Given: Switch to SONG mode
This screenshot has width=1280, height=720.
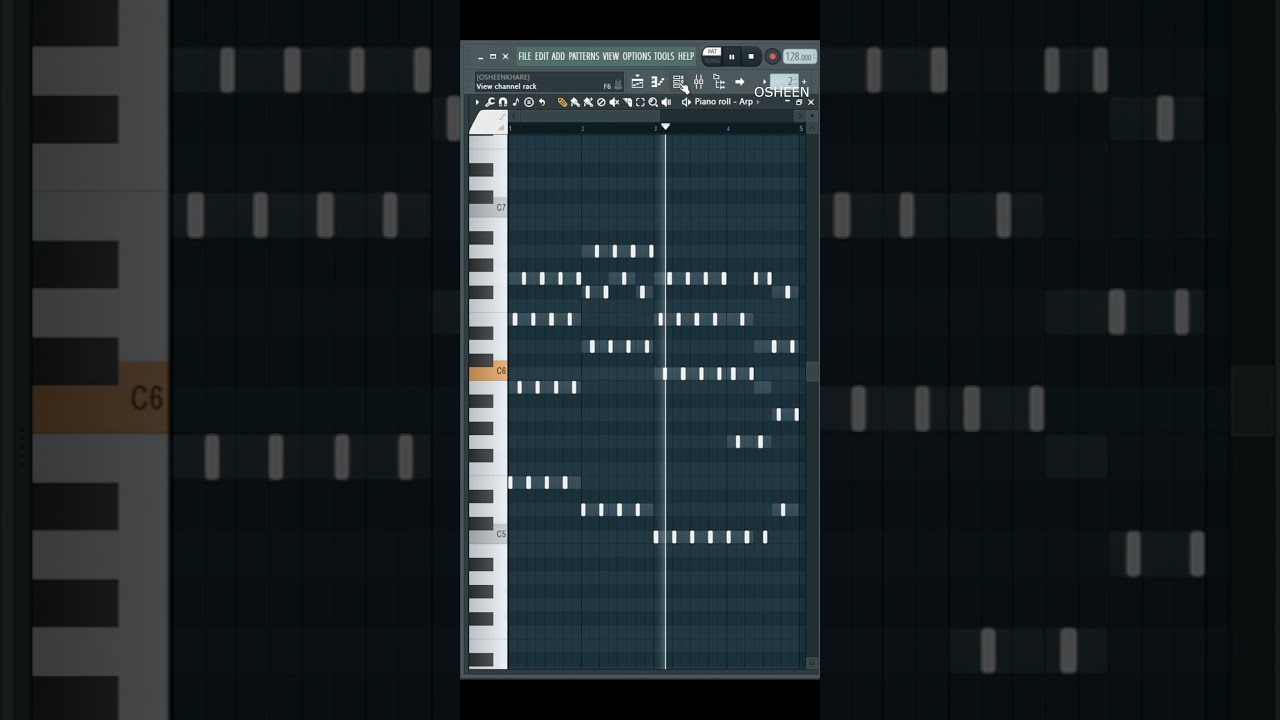Looking at the screenshot, I should [713, 60].
